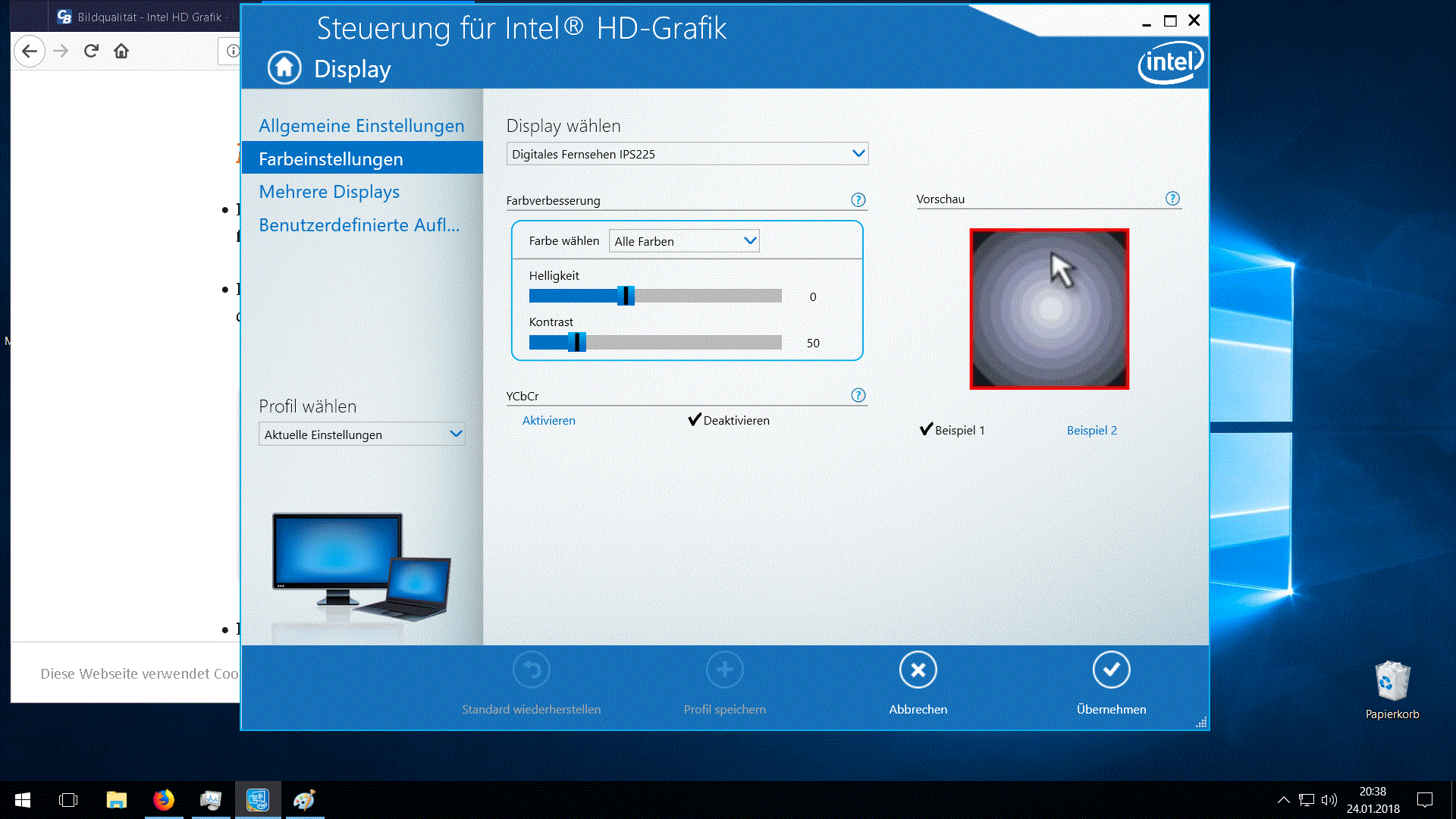Click the Bildqualität browser tab
This screenshot has height=819, width=1456.
(144, 17)
